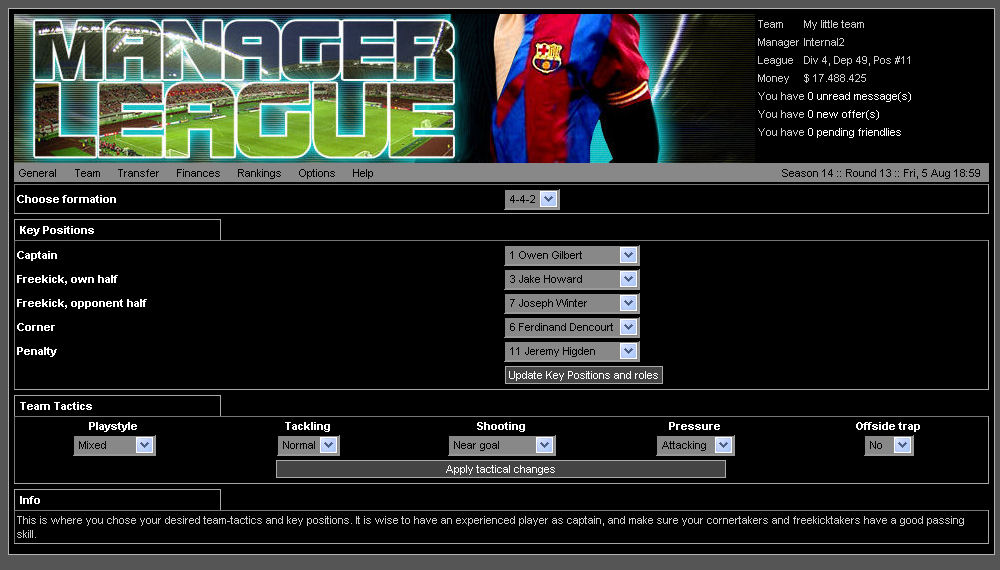The height and width of the screenshot is (570, 1000).
Task: Click the Penalty label
Action: 36,351
